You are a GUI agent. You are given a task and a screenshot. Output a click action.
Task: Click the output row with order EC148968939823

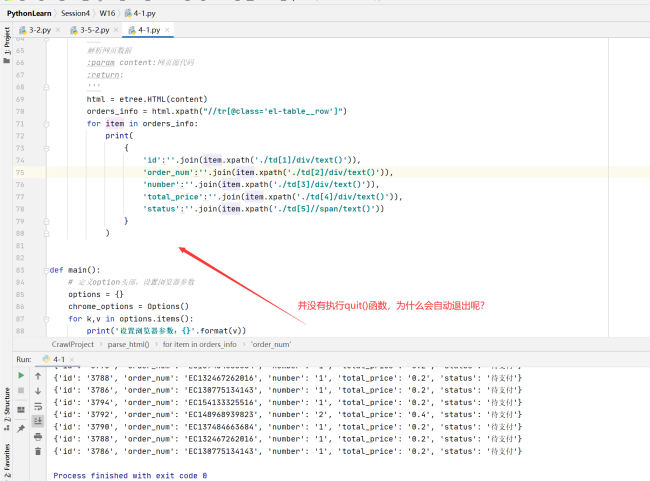point(287,414)
